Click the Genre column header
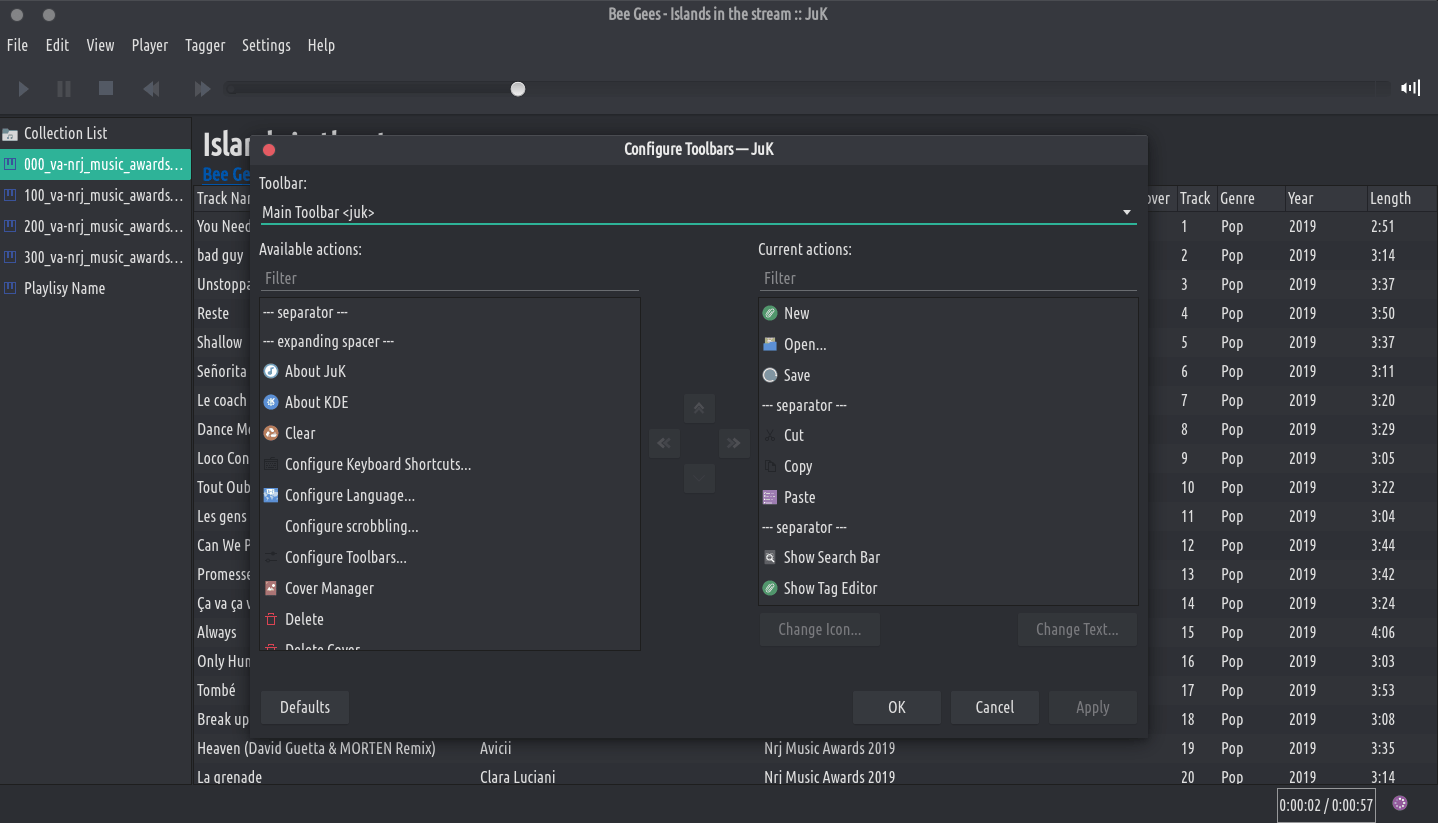The height and width of the screenshot is (823, 1438). (x=1249, y=198)
